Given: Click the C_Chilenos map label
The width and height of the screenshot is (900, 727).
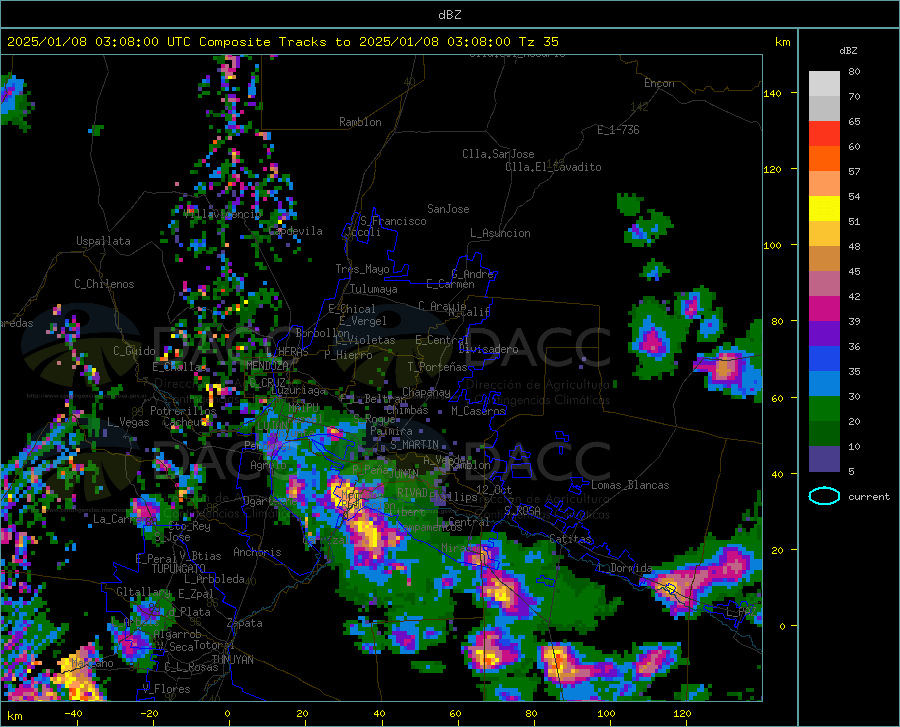Looking at the screenshot, I should coord(104,284).
